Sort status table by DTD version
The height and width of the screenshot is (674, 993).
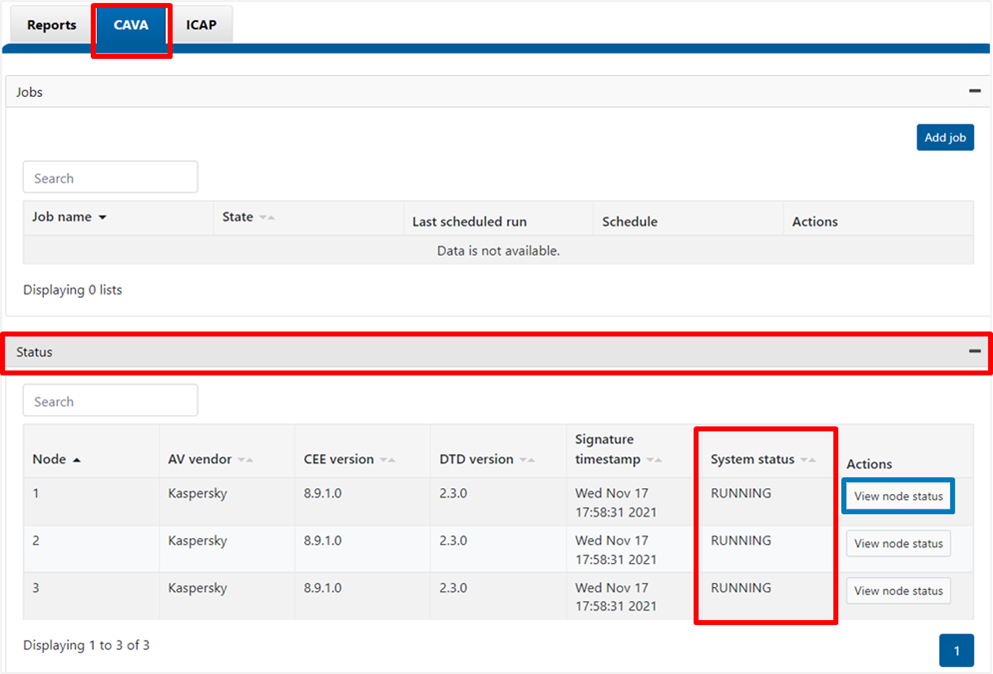pyautogui.click(x=487, y=459)
